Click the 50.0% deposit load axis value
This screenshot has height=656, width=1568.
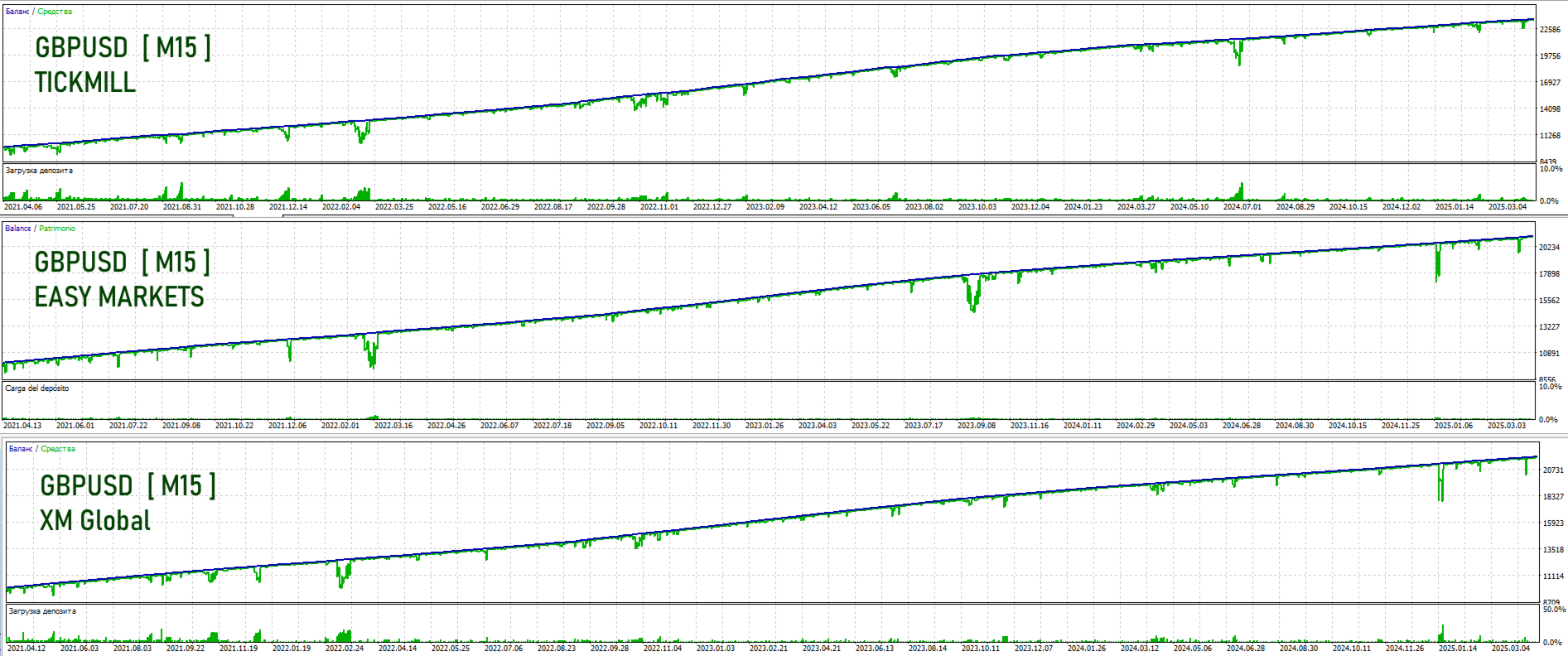(x=1554, y=610)
